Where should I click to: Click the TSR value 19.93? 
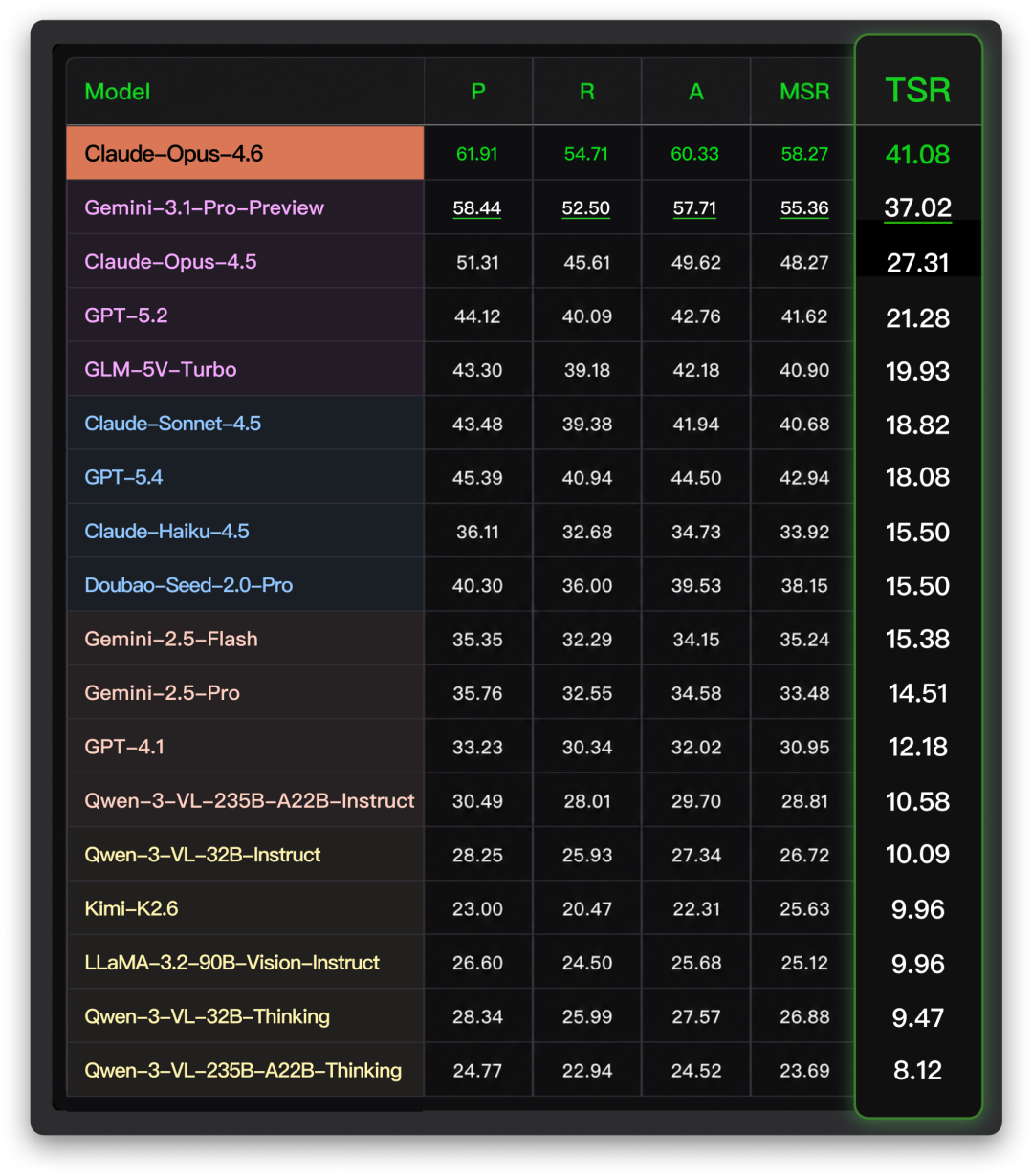pyautogui.click(x=918, y=371)
